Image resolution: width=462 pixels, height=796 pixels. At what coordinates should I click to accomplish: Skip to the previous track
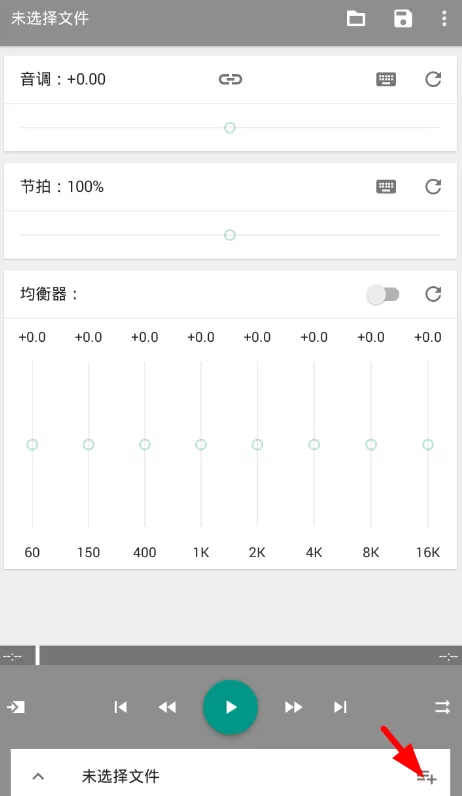tap(120, 707)
